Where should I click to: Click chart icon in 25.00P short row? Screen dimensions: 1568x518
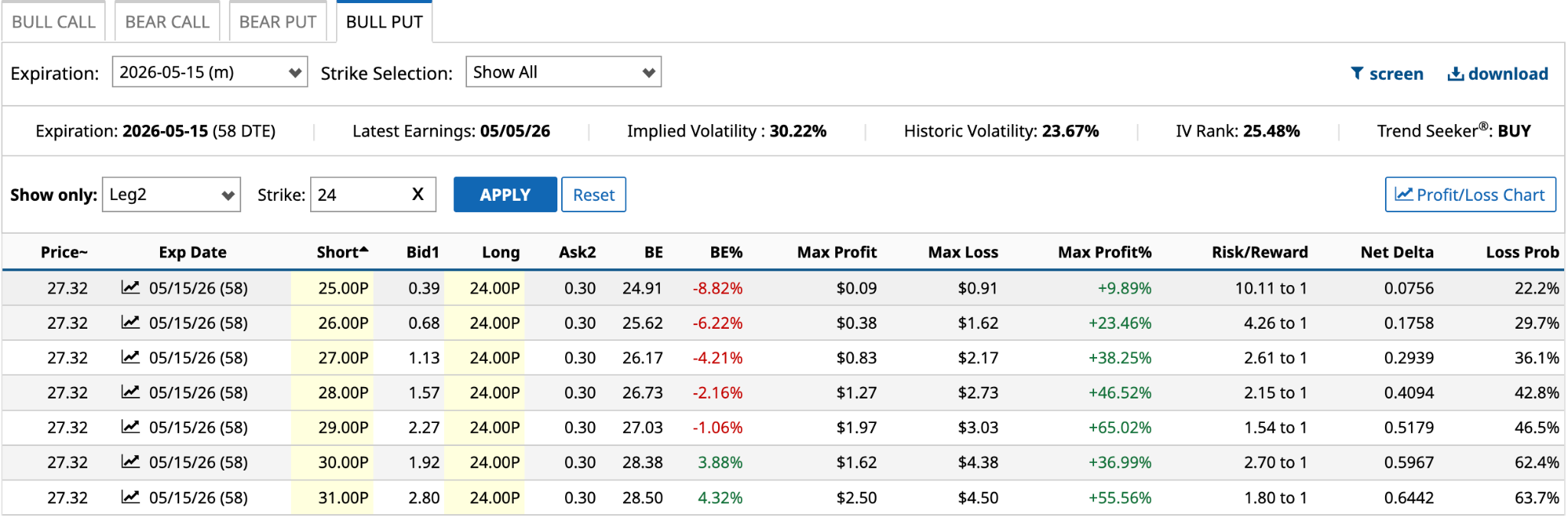click(130, 288)
